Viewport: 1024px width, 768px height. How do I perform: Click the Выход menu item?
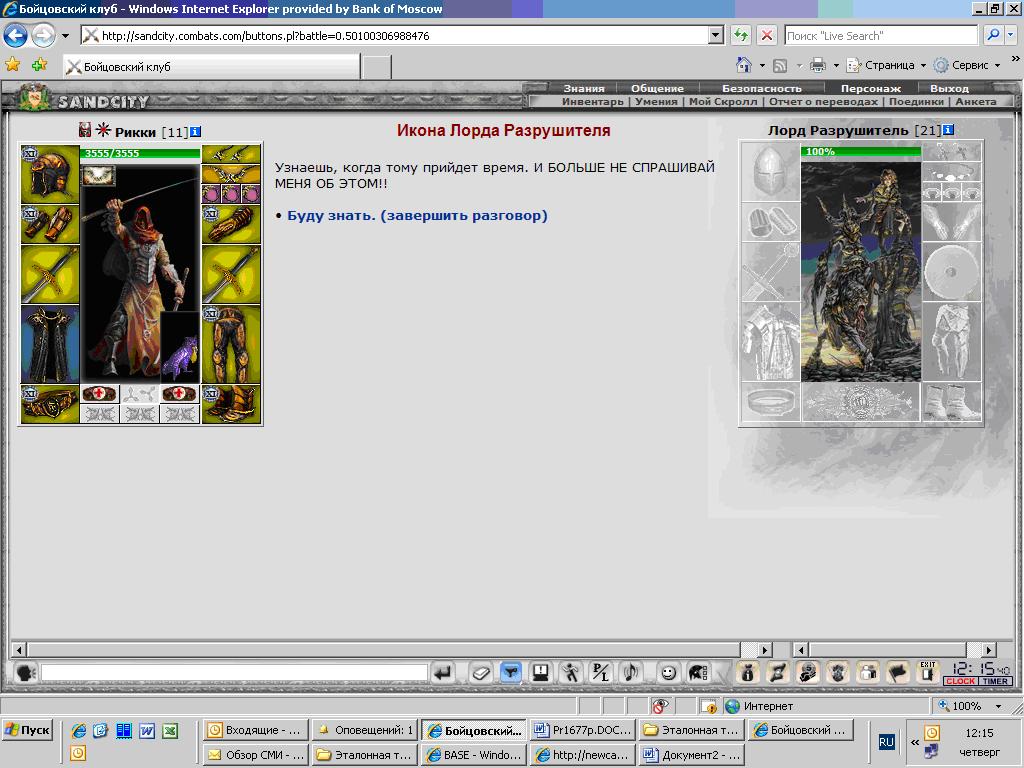pos(950,88)
